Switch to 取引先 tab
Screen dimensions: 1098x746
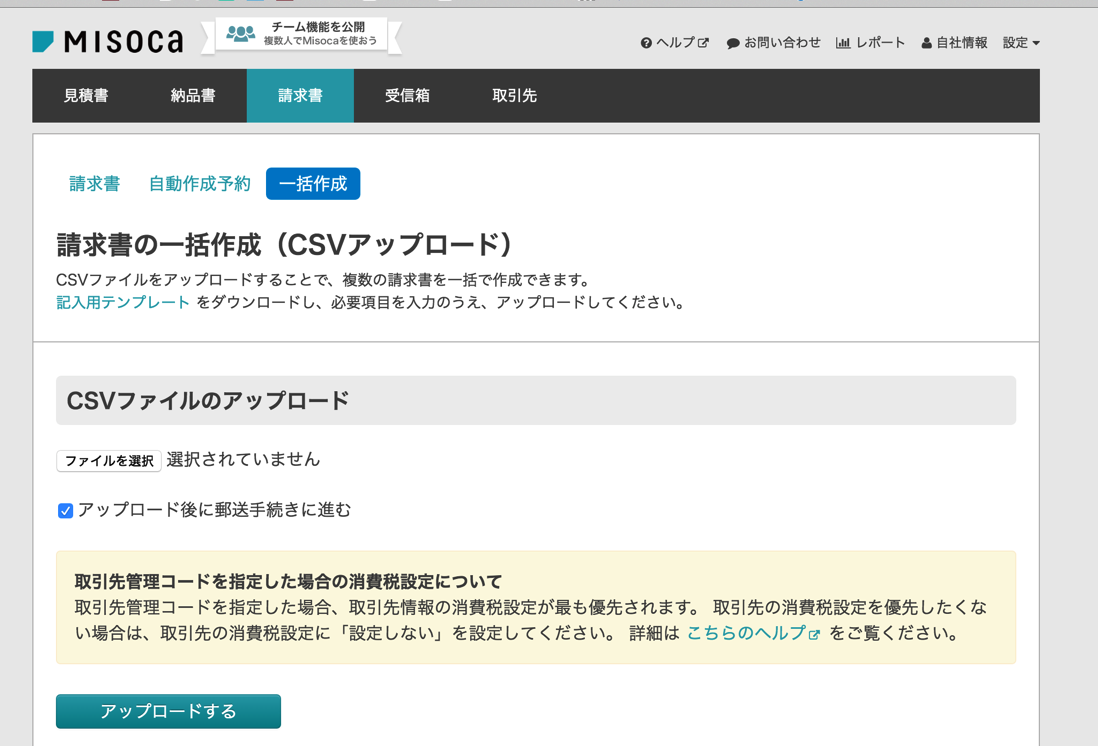(x=514, y=96)
